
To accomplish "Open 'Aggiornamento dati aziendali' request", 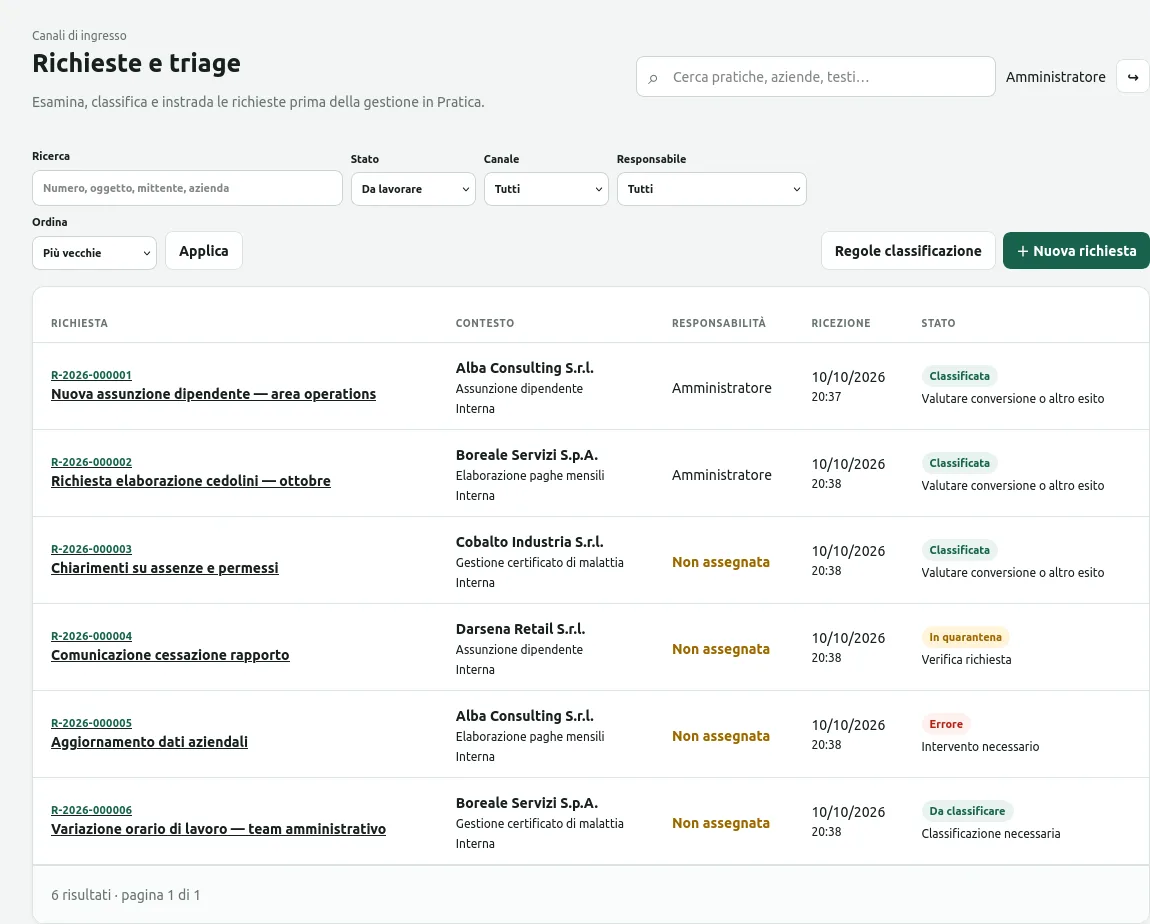I will click(150, 742).
